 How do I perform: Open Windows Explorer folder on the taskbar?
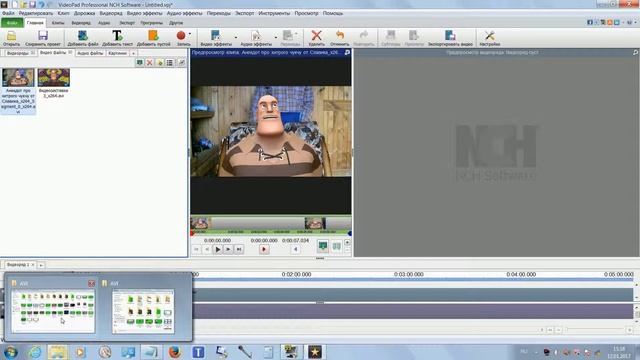coord(58,351)
